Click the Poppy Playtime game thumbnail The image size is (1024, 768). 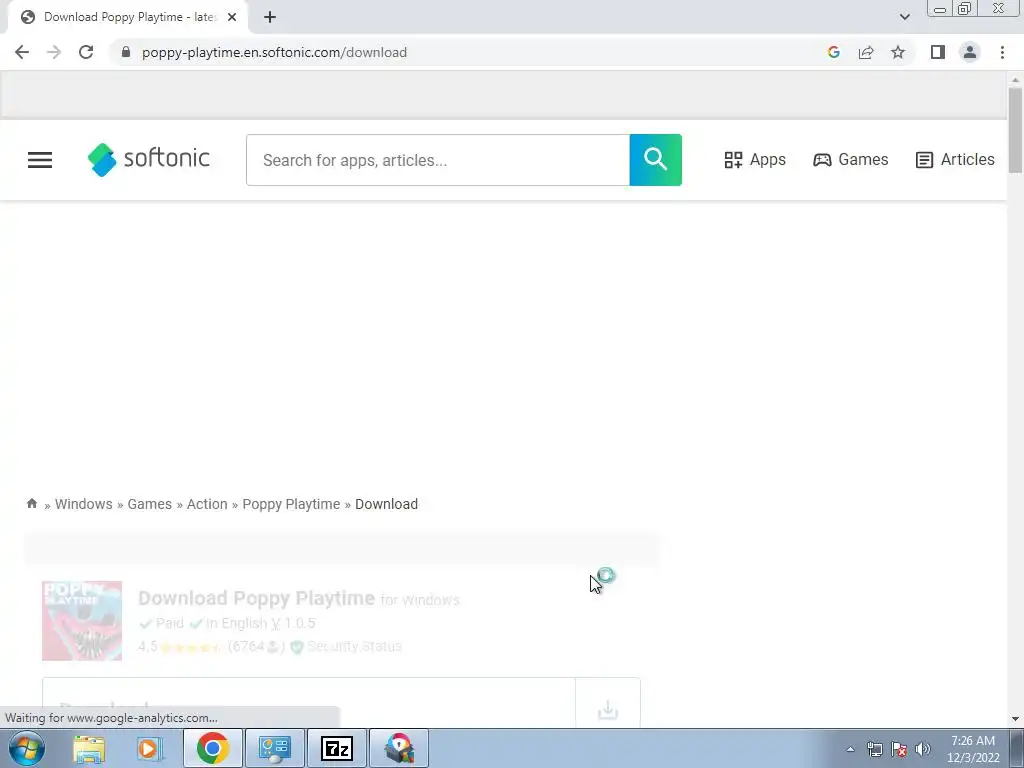pos(82,620)
